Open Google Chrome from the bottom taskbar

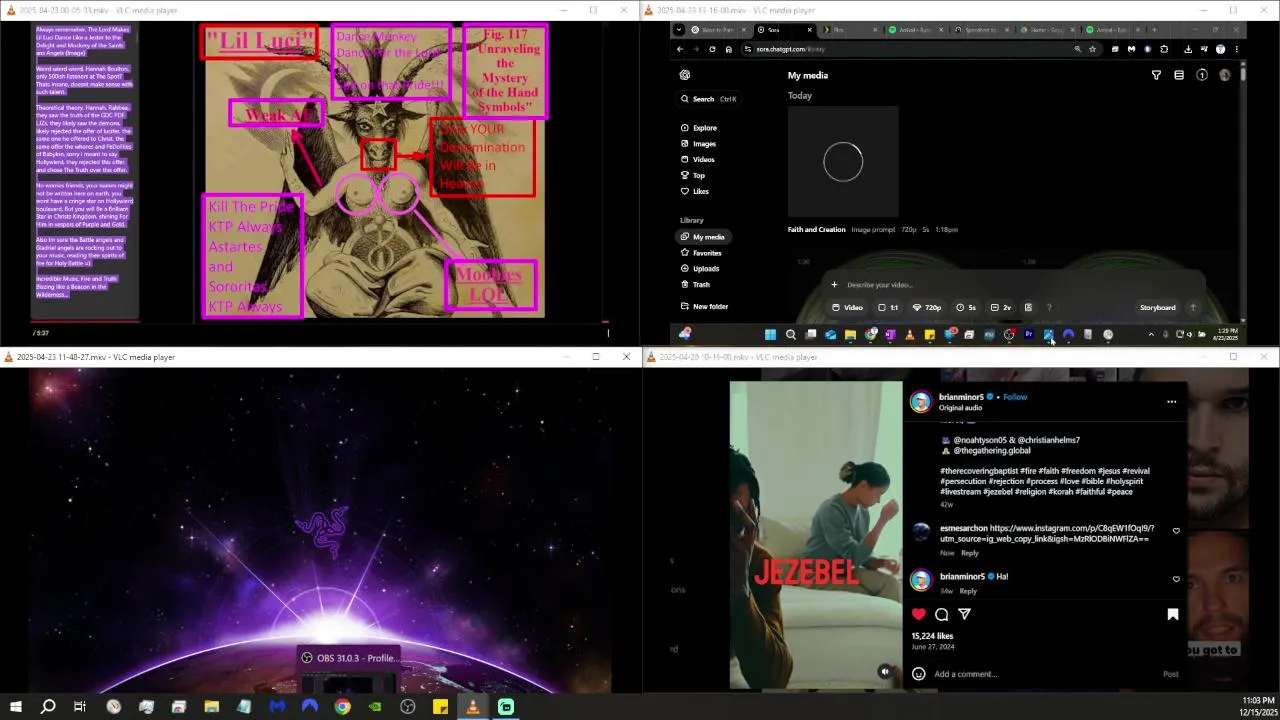[343, 707]
